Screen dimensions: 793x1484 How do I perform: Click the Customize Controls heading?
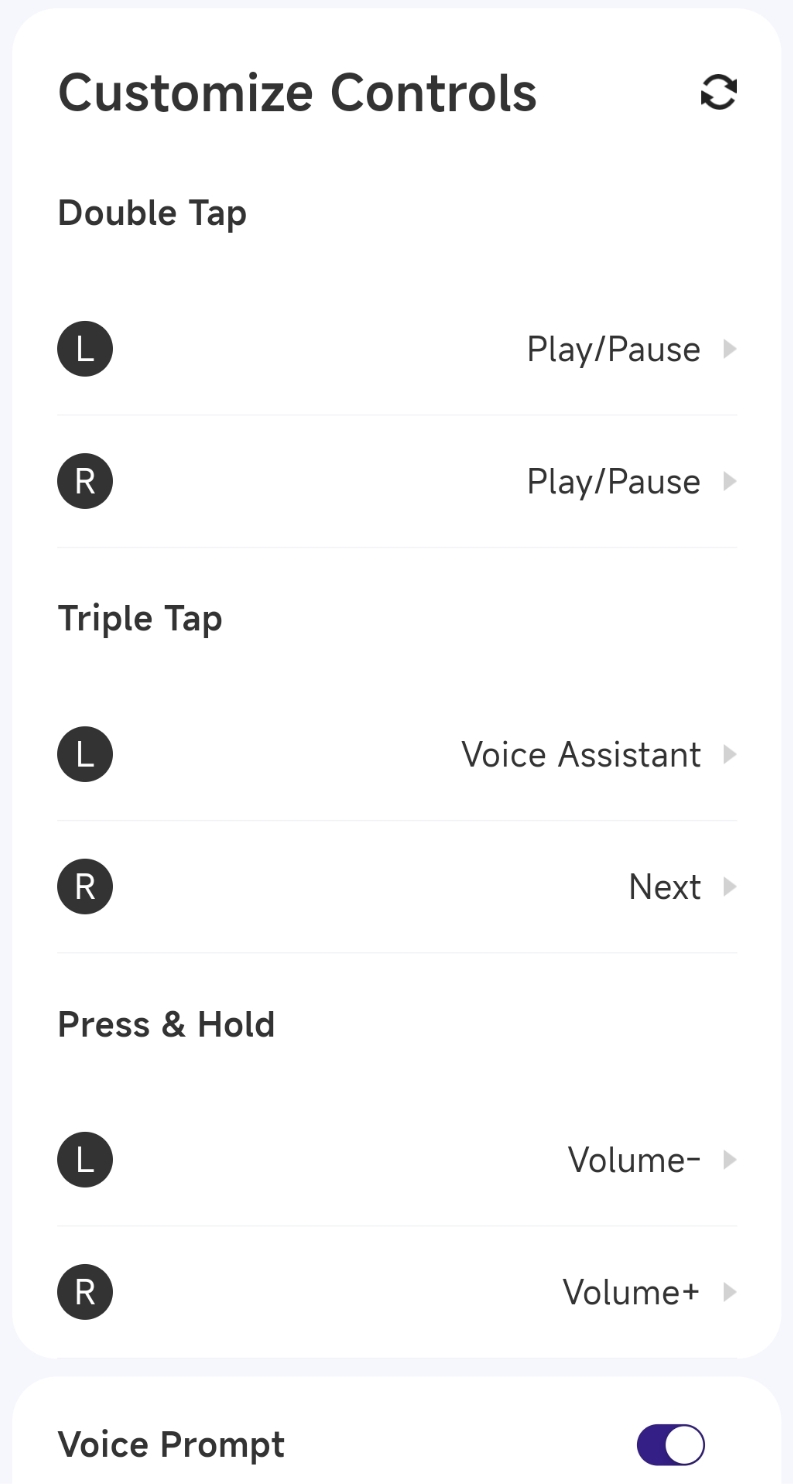(x=297, y=93)
